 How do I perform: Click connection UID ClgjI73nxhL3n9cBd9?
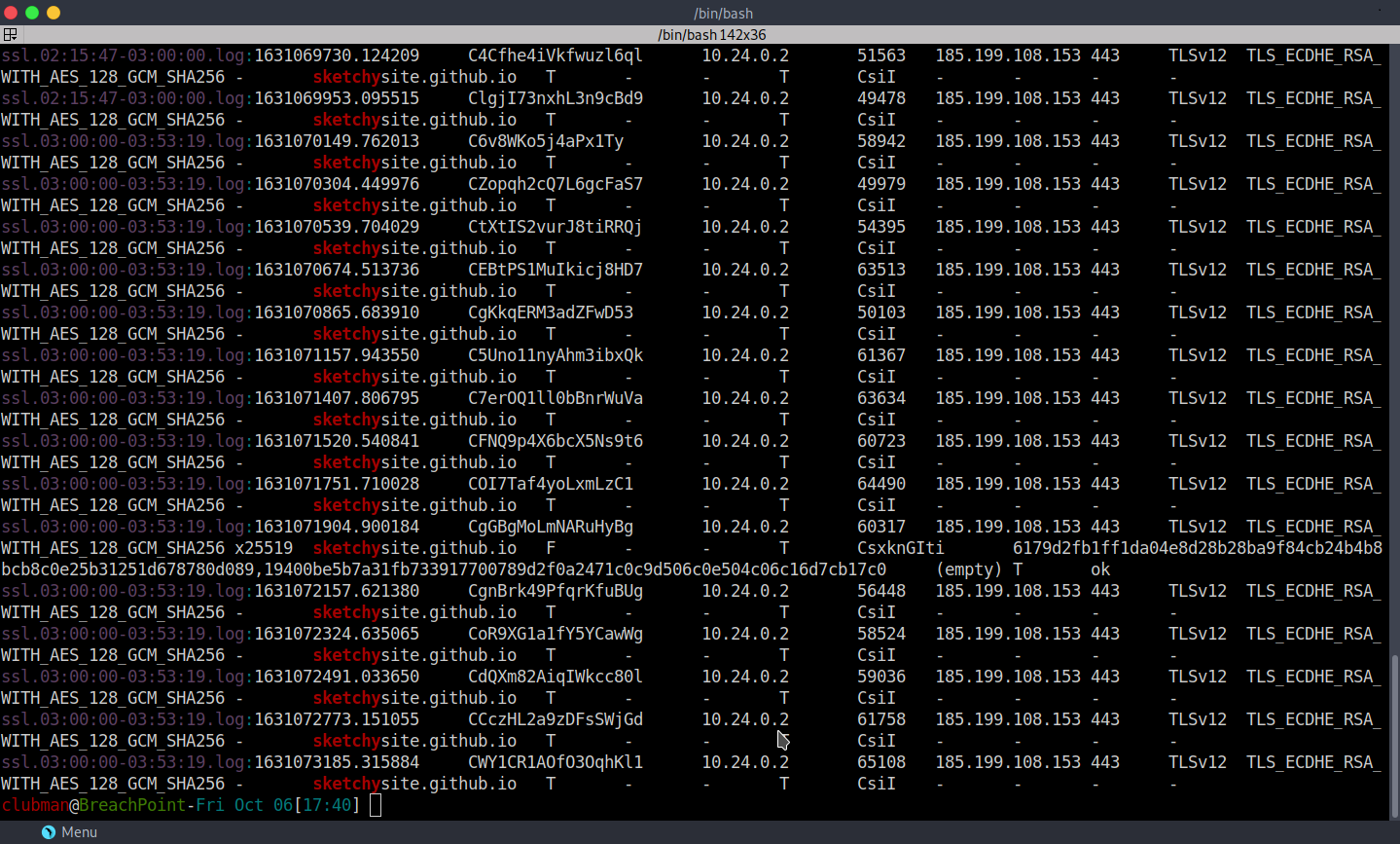click(x=556, y=98)
